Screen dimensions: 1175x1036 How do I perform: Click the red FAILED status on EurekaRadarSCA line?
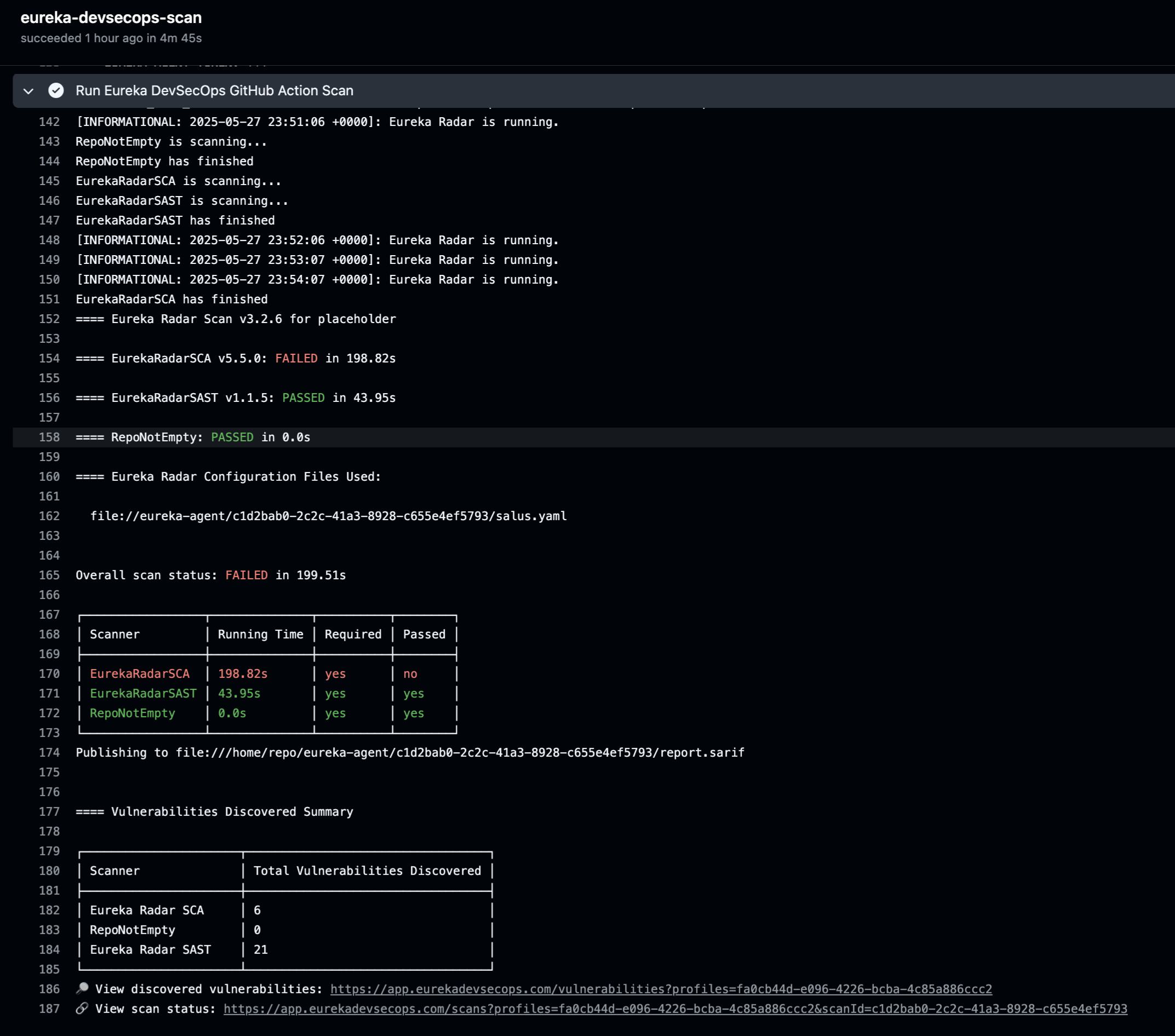point(296,358)
